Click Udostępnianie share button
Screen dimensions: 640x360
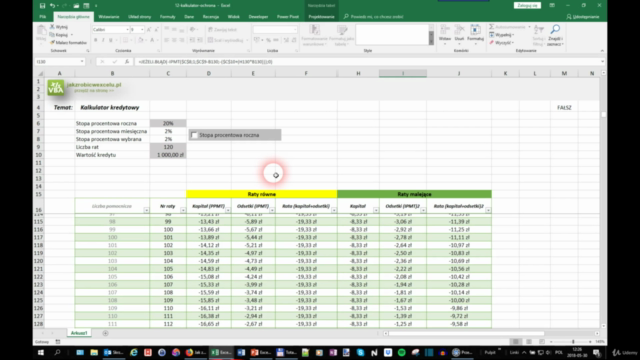click(582, 17)
